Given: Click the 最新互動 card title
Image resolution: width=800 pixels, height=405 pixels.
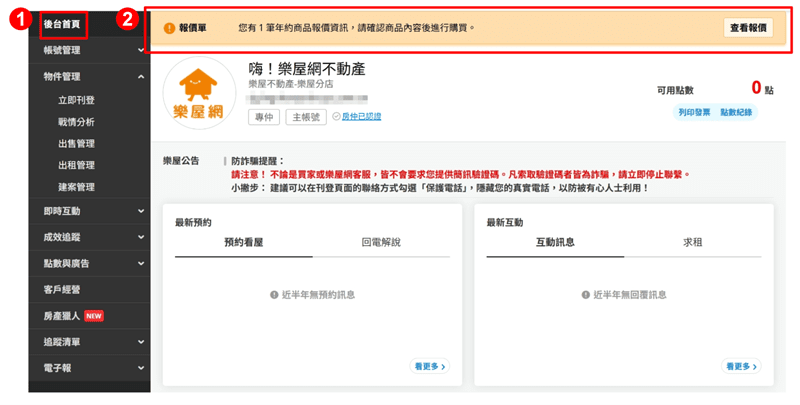Looking at the screenshot, I should click(505, 222).
